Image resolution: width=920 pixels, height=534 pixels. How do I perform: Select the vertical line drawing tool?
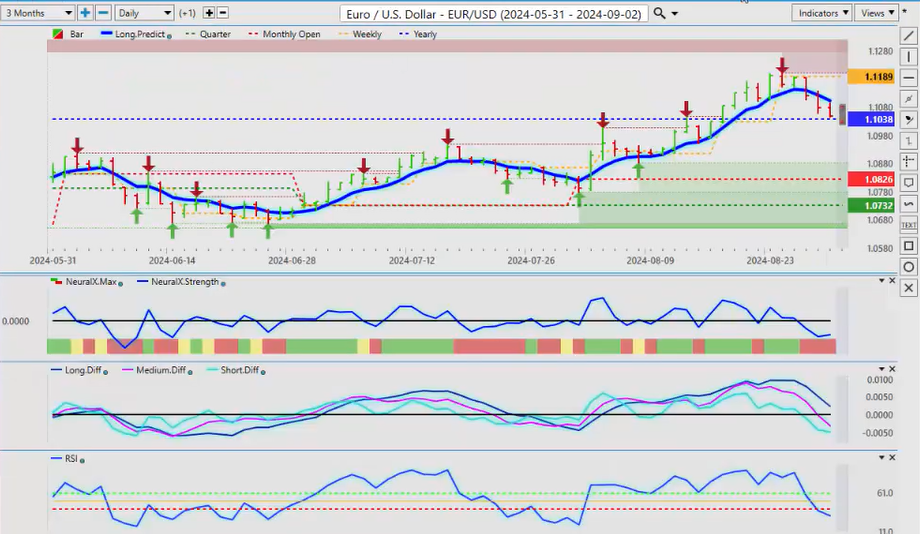coord(908,56)
